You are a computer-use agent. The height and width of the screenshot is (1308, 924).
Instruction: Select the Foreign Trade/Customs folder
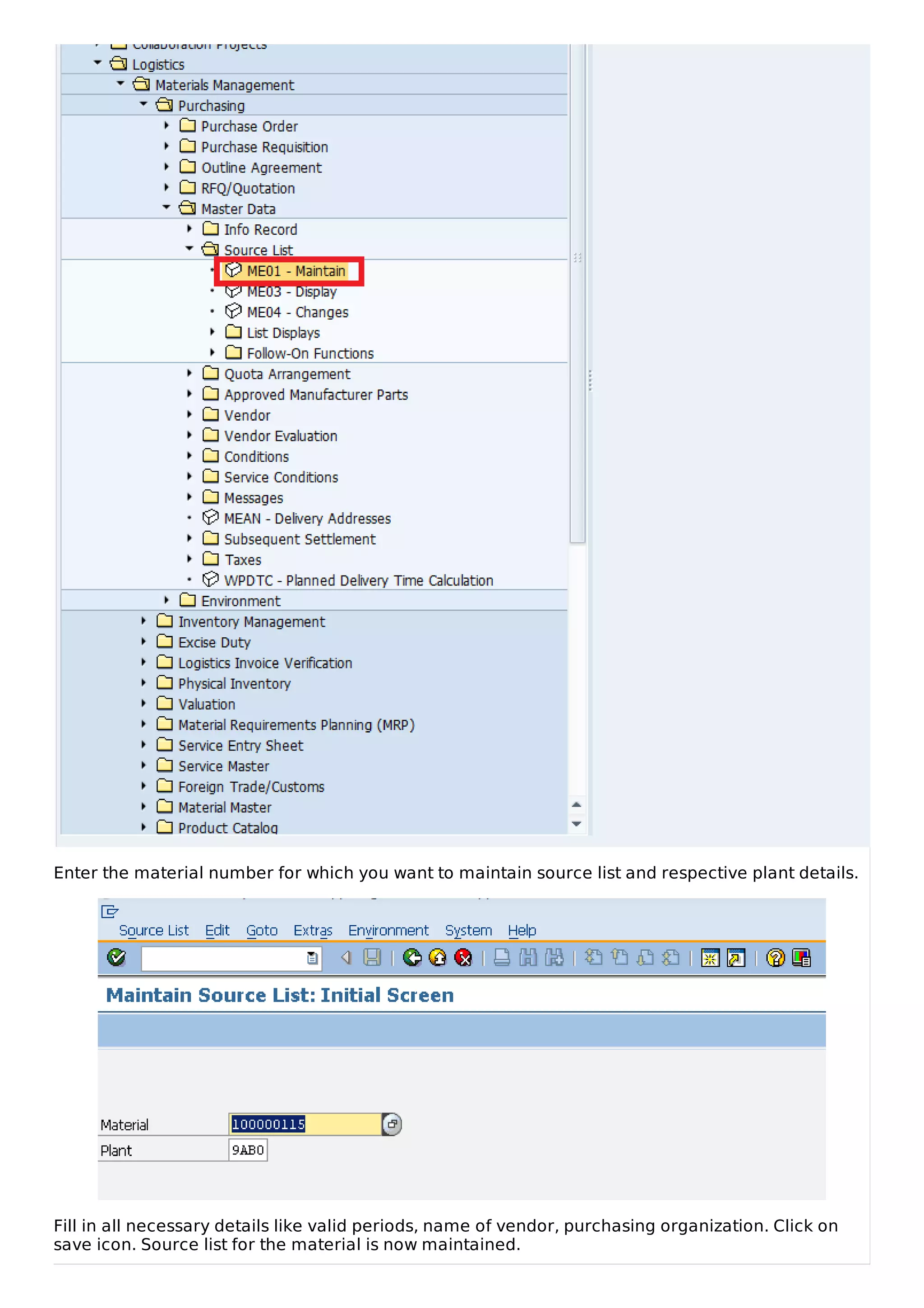(x=251, y=787)
